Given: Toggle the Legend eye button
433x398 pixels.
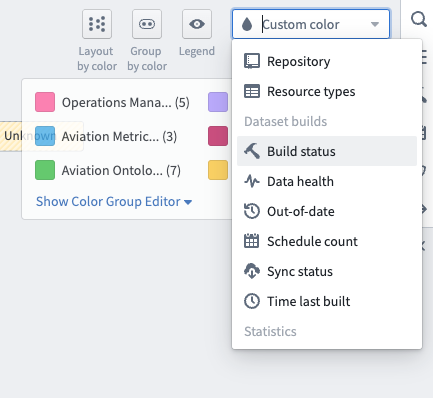Looking at the screenshot, I should point(197,24).
